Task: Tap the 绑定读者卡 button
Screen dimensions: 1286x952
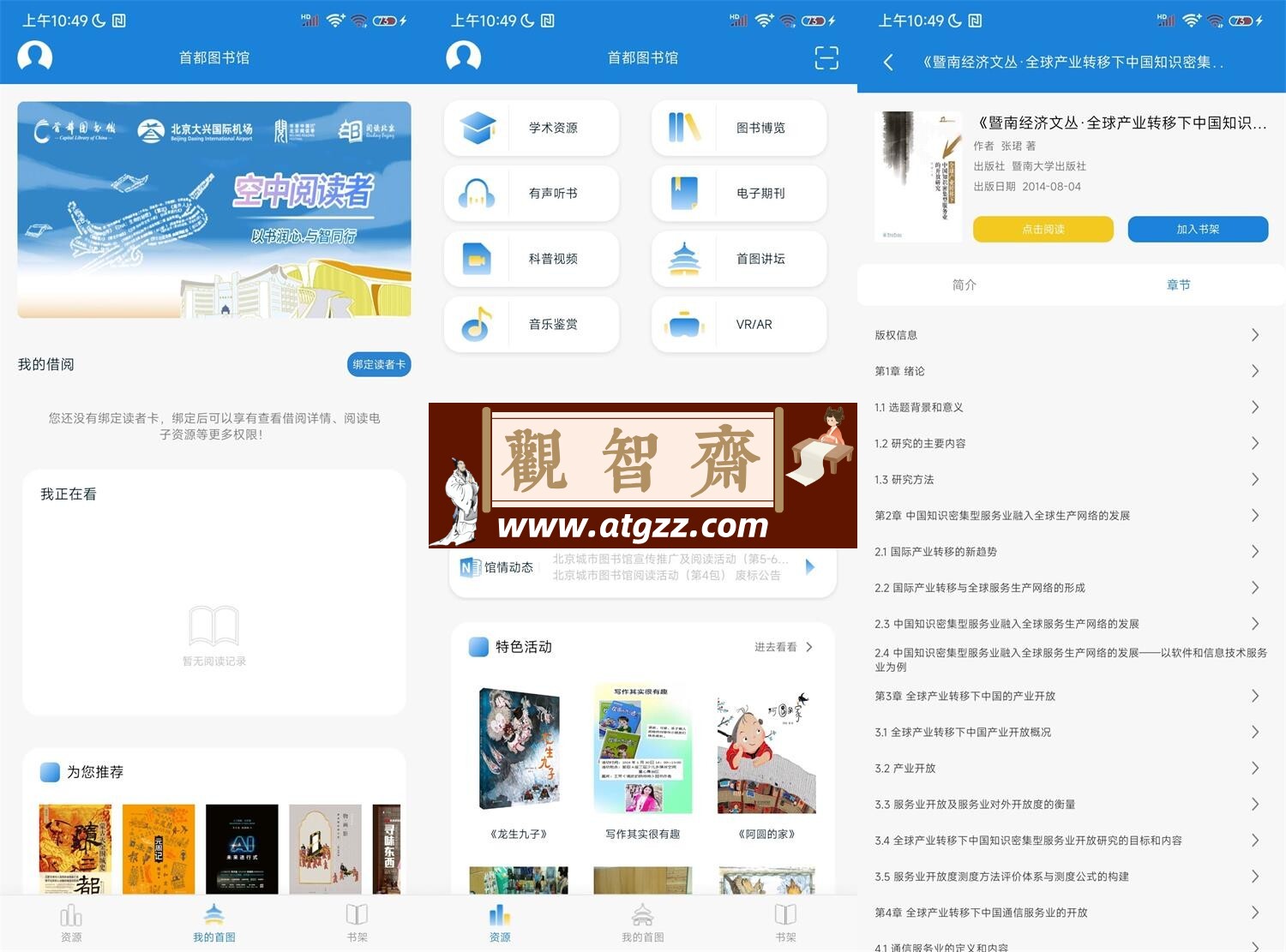Action: pos(379,364)
